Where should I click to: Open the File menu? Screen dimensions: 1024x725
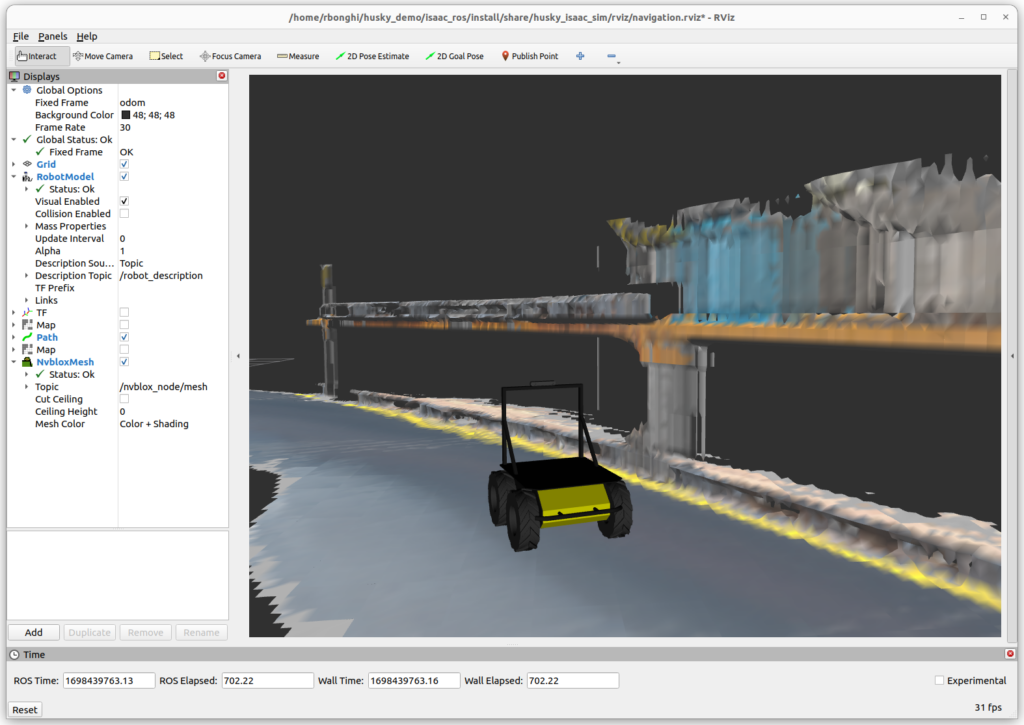20,36
